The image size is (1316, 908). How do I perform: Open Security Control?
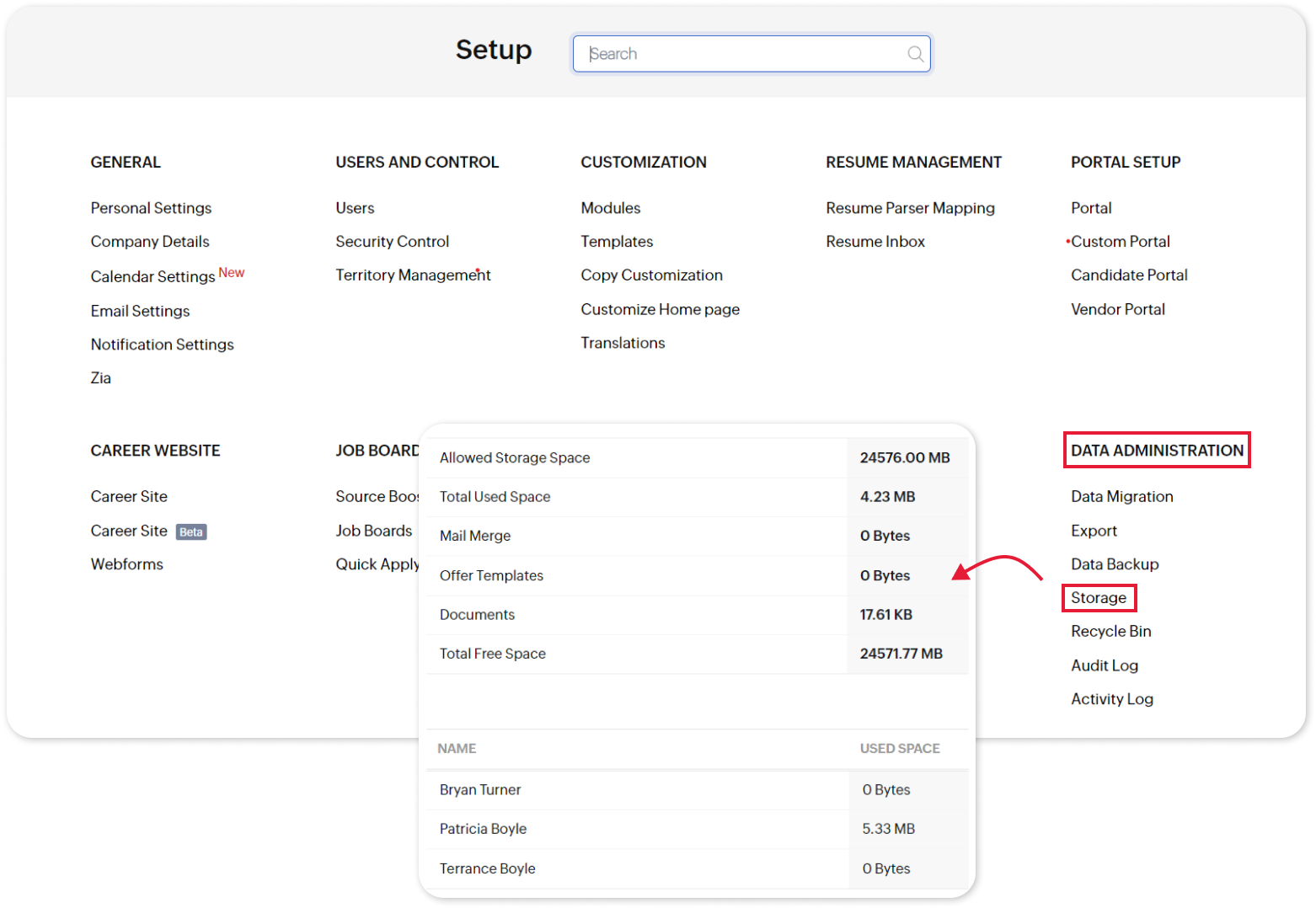coord(393,242)
